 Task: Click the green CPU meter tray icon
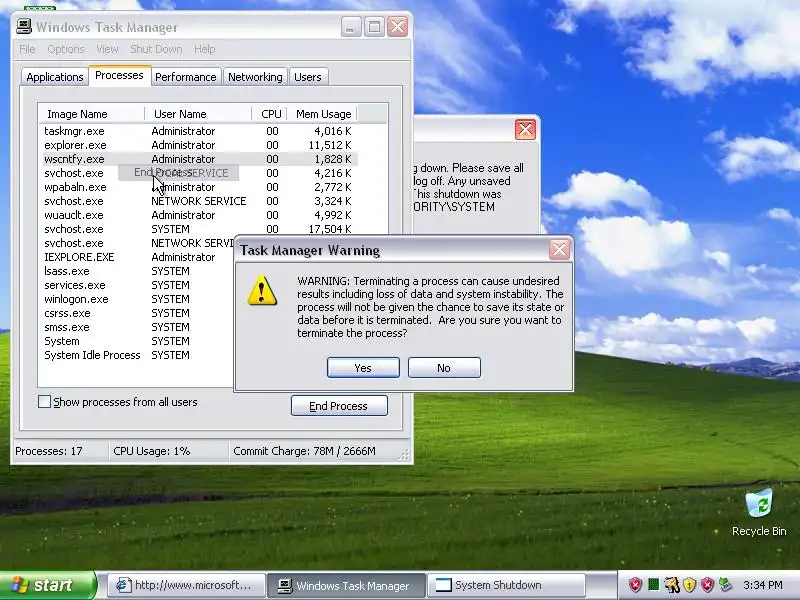tap(654, 584)
